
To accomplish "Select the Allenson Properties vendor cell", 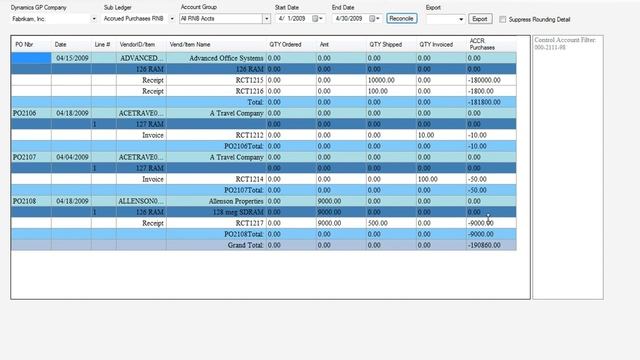I will coord(216,202).
